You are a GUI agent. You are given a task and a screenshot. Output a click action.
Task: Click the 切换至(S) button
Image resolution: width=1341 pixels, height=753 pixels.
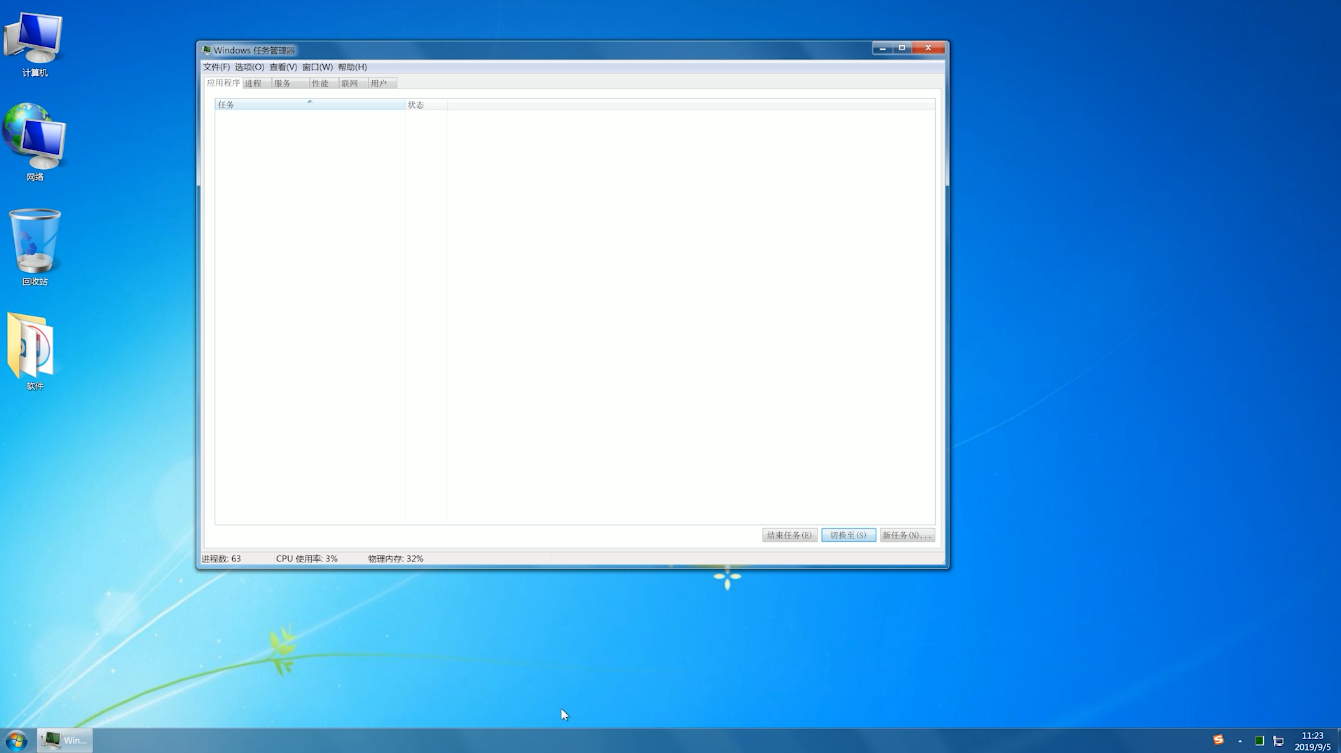(x=849, y=536)
